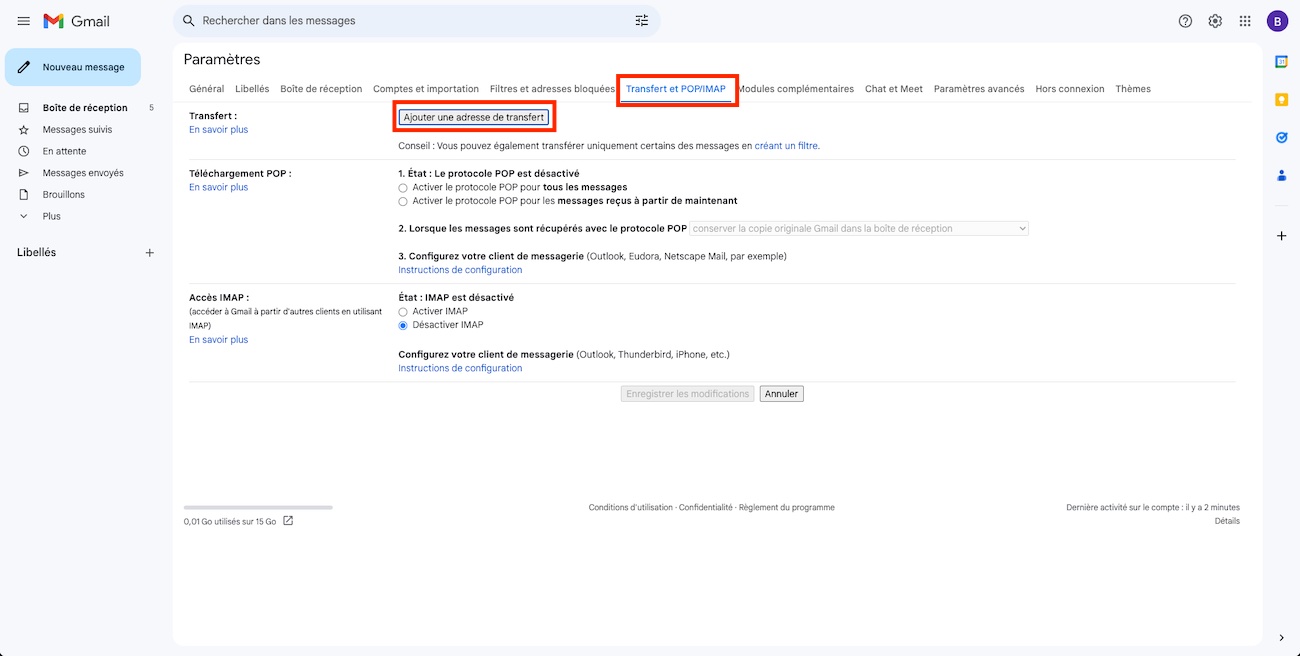Create a new label with plus icon
This screenshot has height=656, width=1300.
pyautogui.click(x=150, y=253)
